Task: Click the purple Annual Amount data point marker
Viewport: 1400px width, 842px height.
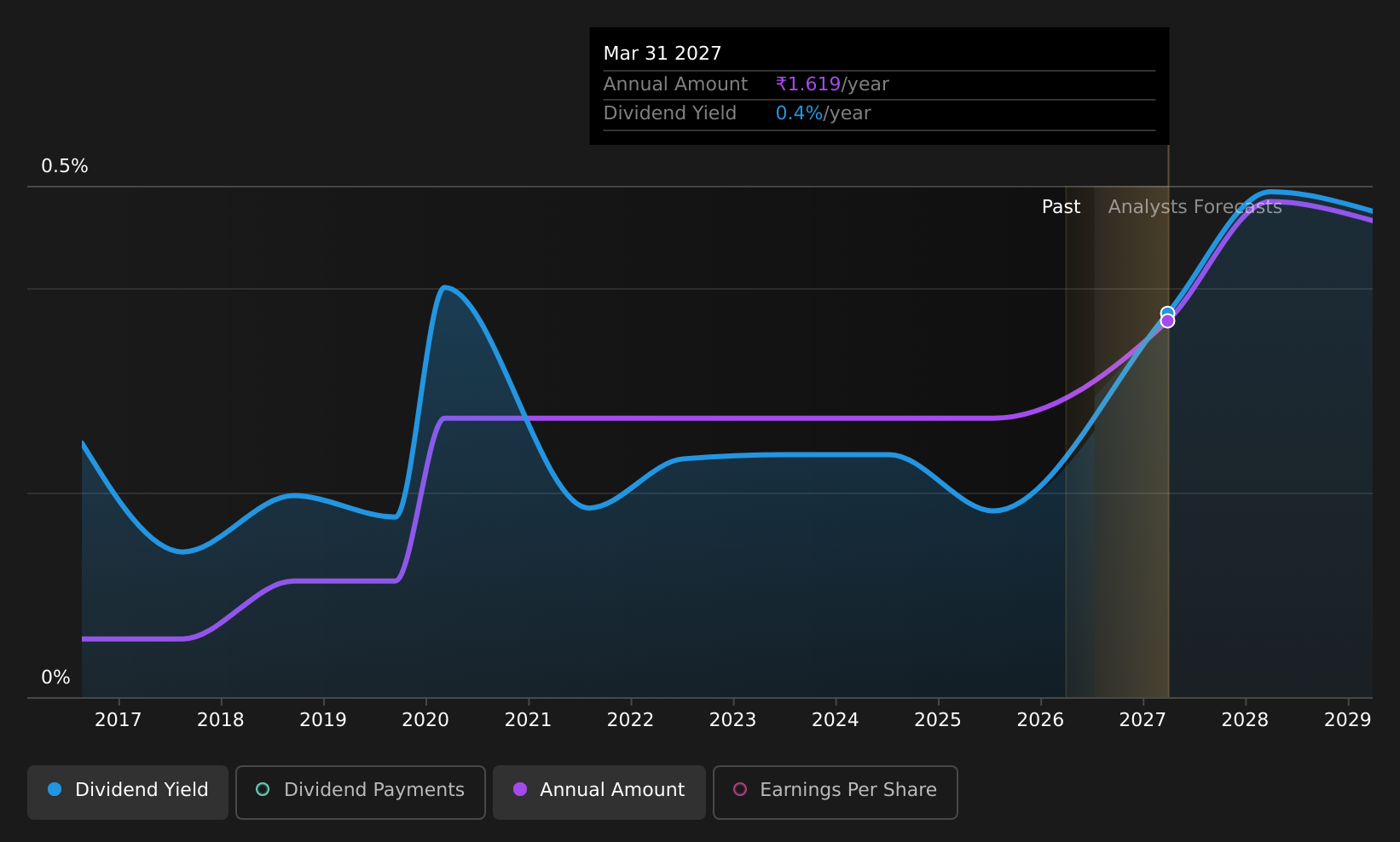Action: click(1167, 321)
